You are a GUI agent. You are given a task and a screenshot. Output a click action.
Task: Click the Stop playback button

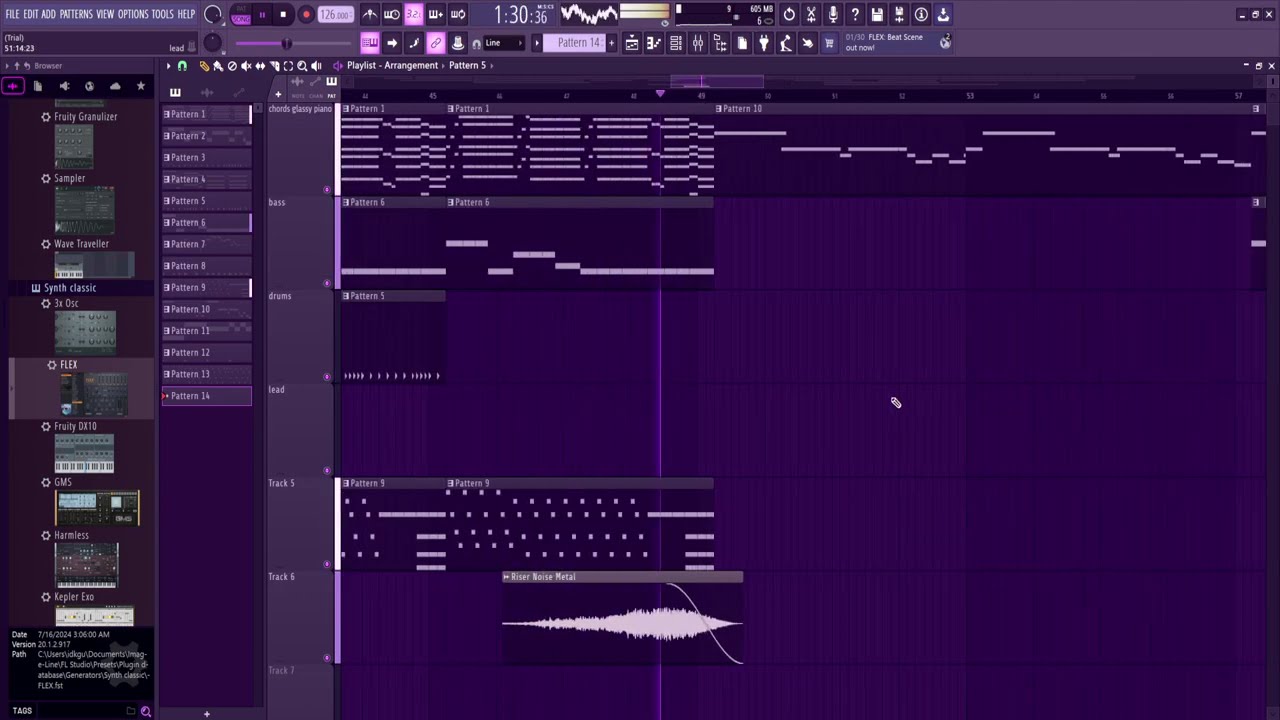(283, 15)
